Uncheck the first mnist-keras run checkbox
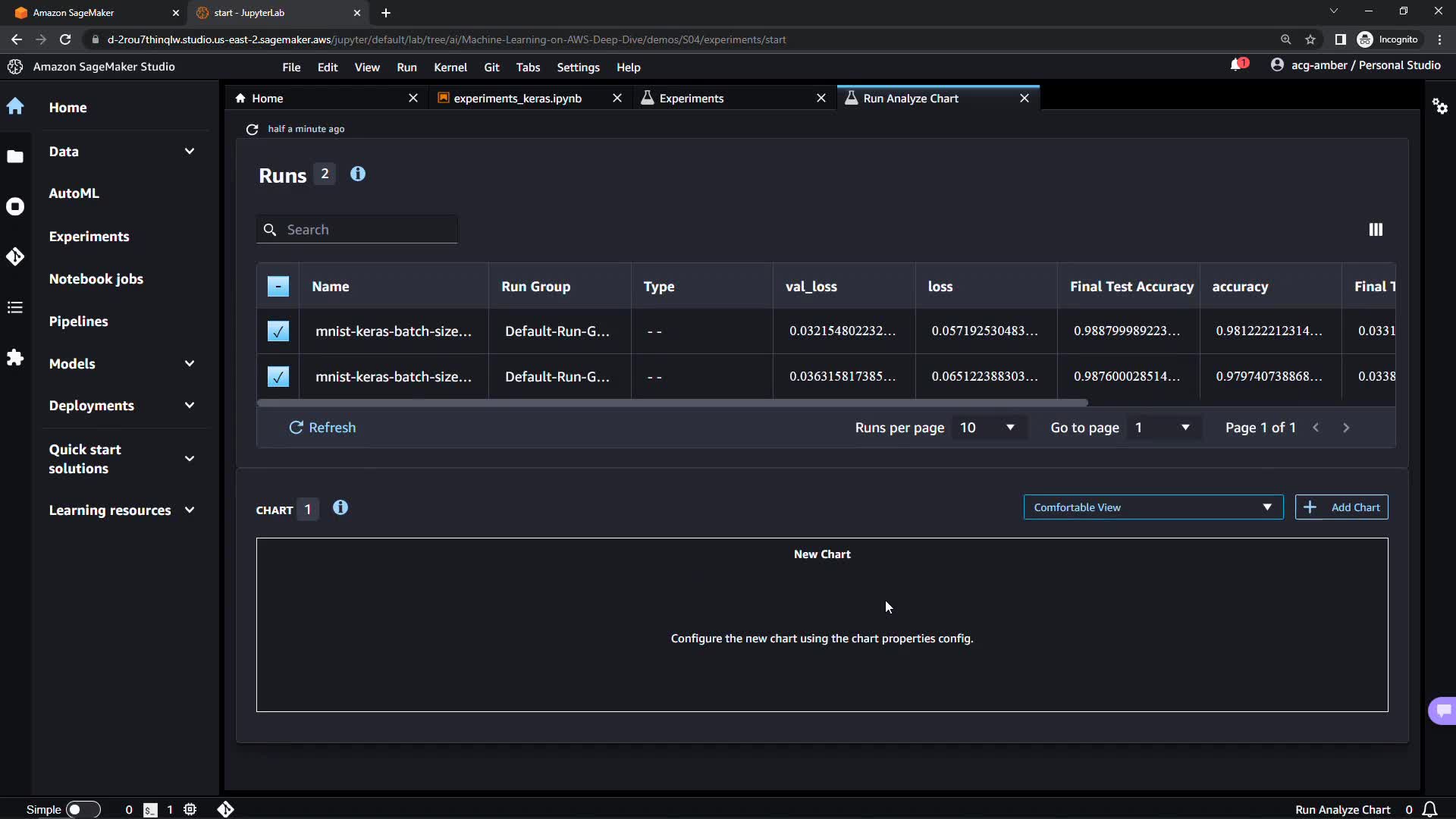Viewport: 1456px width, 819px height. click(x=278, y=331)
